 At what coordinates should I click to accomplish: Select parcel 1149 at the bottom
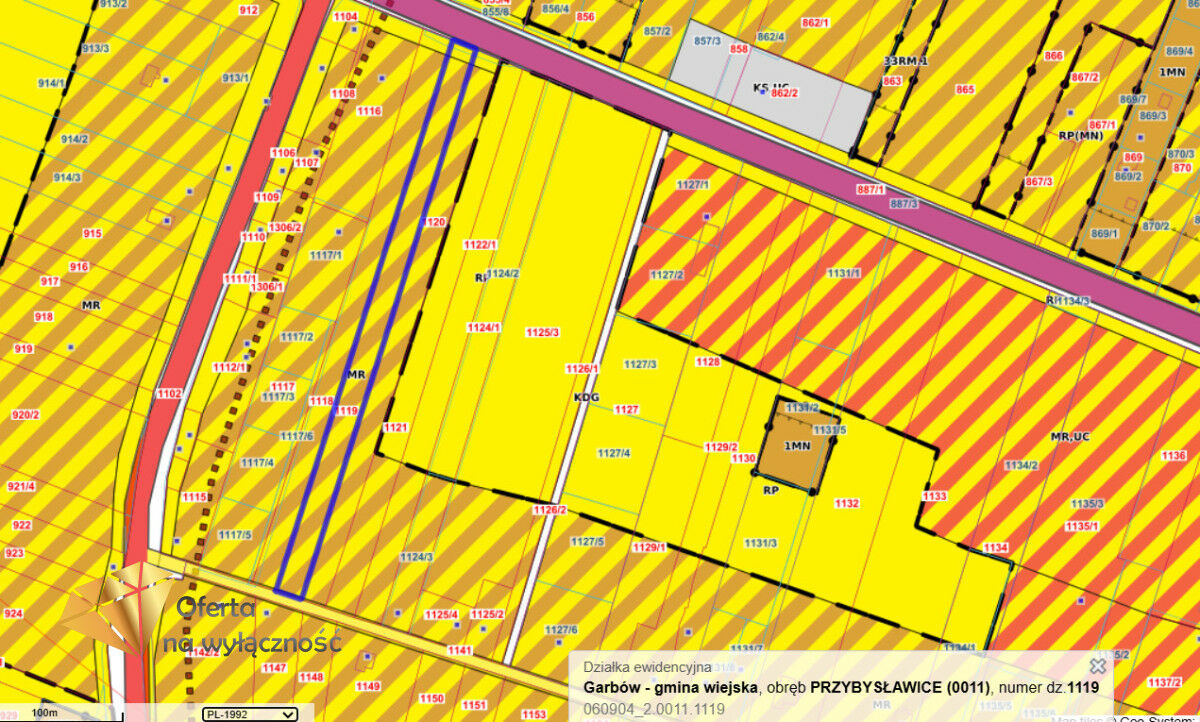click(x=368, y=686)
